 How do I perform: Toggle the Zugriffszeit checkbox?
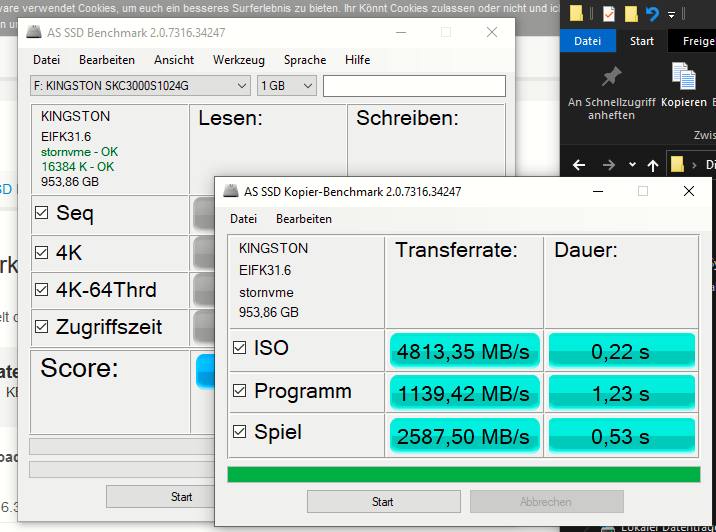42,327
